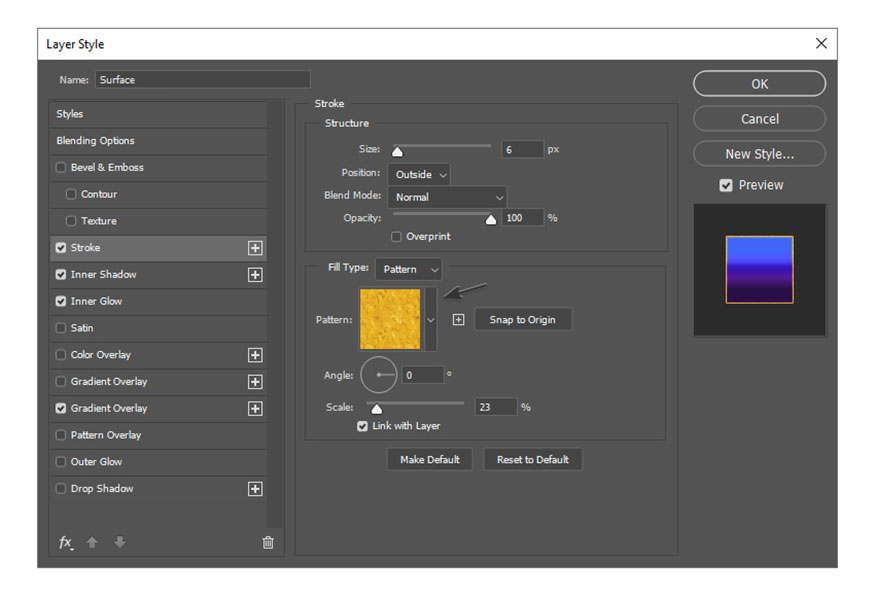This screenshot has height=597, width=875.
Task: Click the New Style button
Action: click(759, 154)
